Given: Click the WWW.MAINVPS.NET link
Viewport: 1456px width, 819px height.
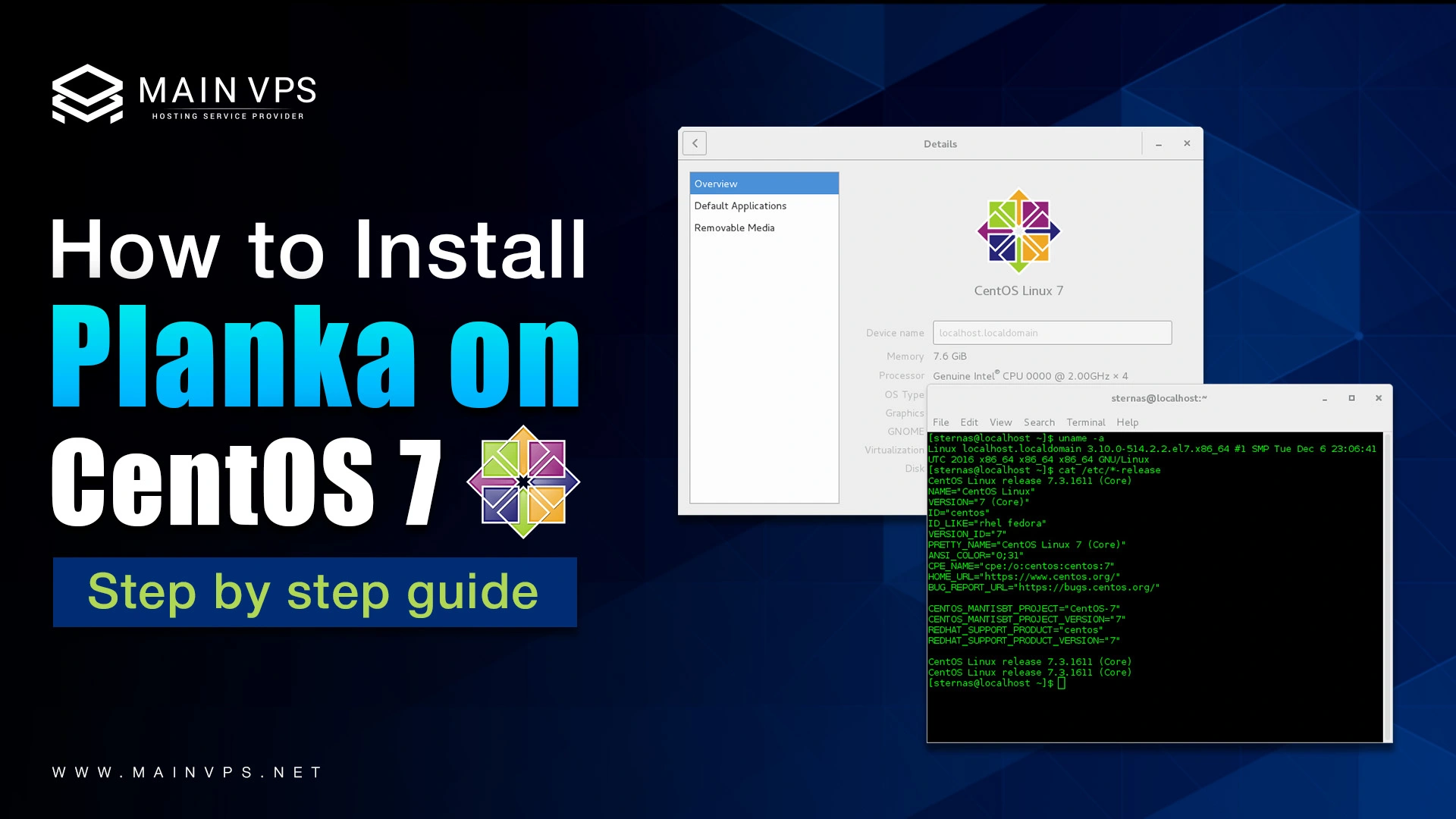Looking at the screenshot, I should 186,771.
